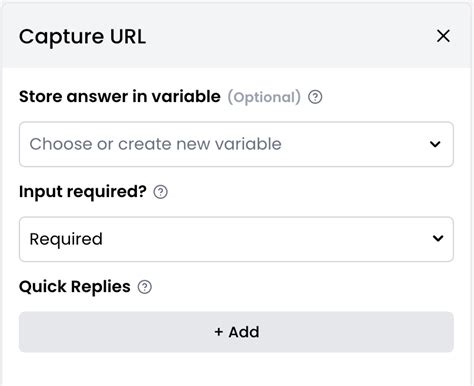Click the Quick Replies heading

pos(75,287)
